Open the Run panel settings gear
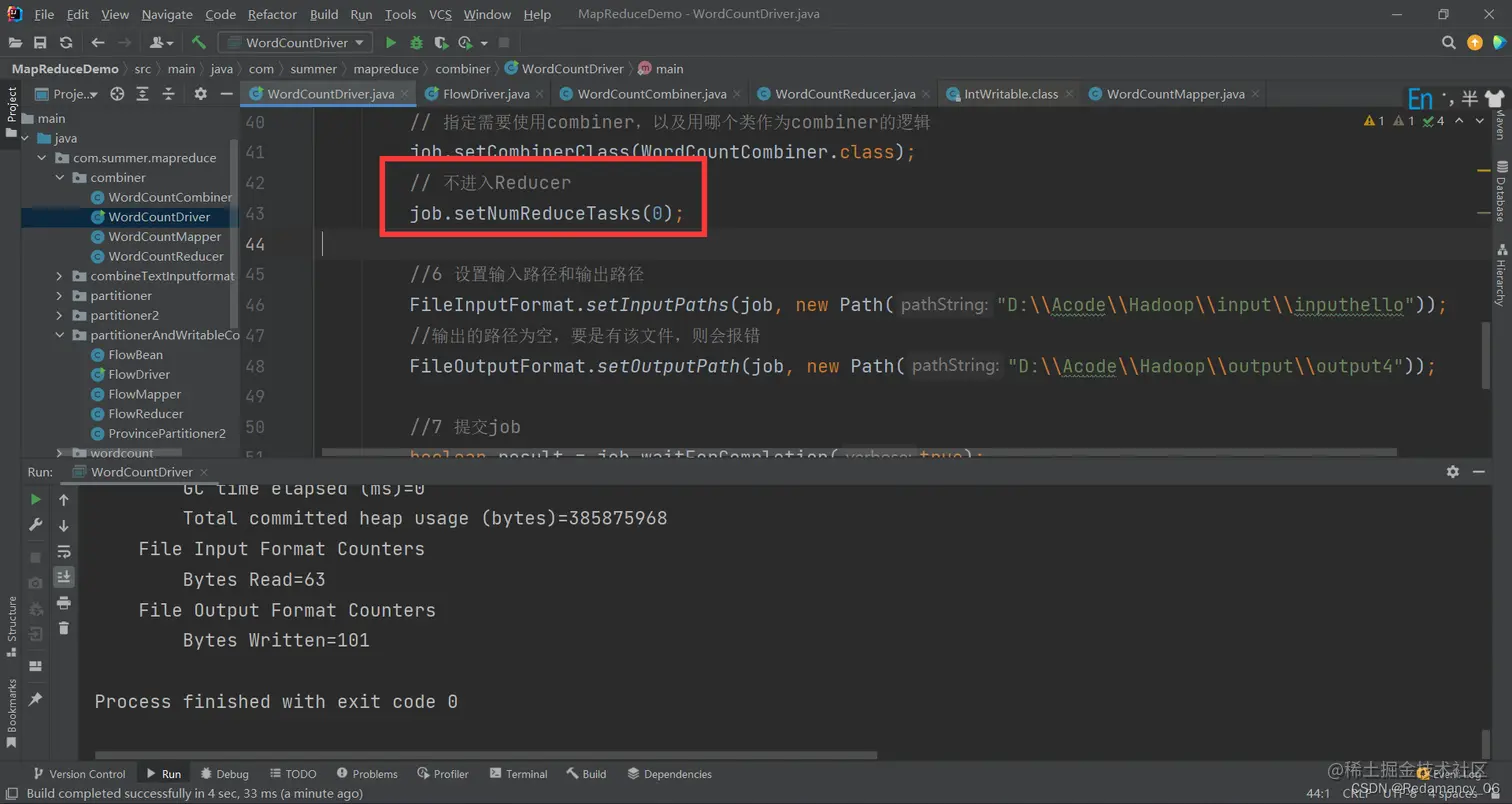Image resolution: width=1512 pixels, height=804 pixels. pos(1453,472)
